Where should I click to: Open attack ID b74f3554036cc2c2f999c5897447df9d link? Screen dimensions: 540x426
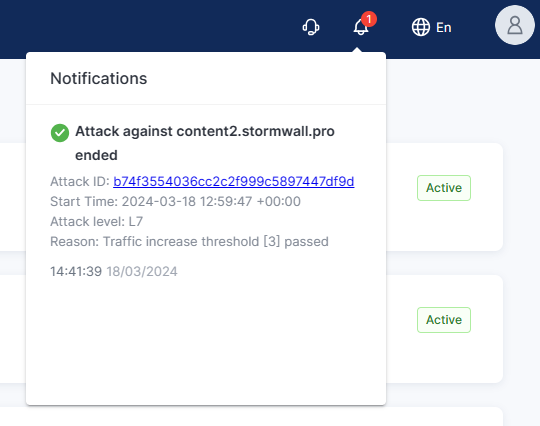point(233,181)
